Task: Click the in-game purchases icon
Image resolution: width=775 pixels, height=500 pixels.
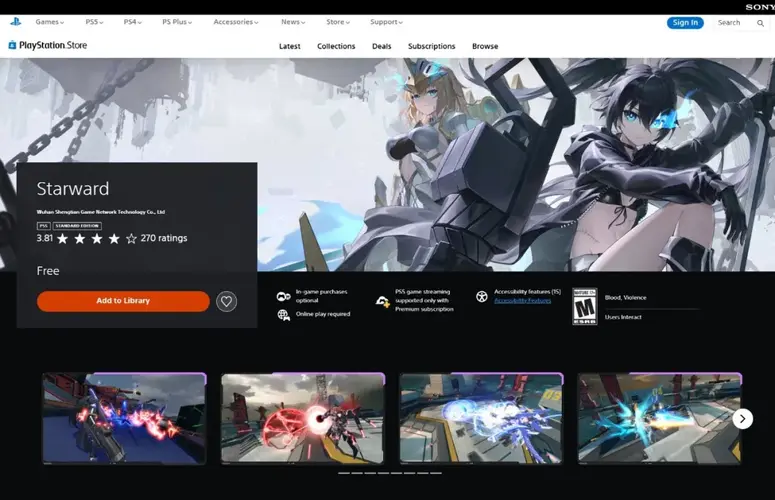Action: [283, 296]
